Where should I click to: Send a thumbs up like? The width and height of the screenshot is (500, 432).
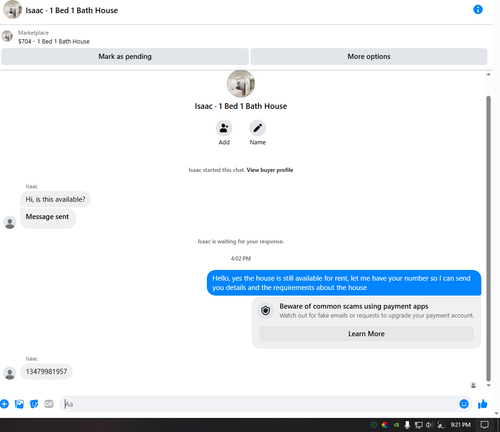483,404
